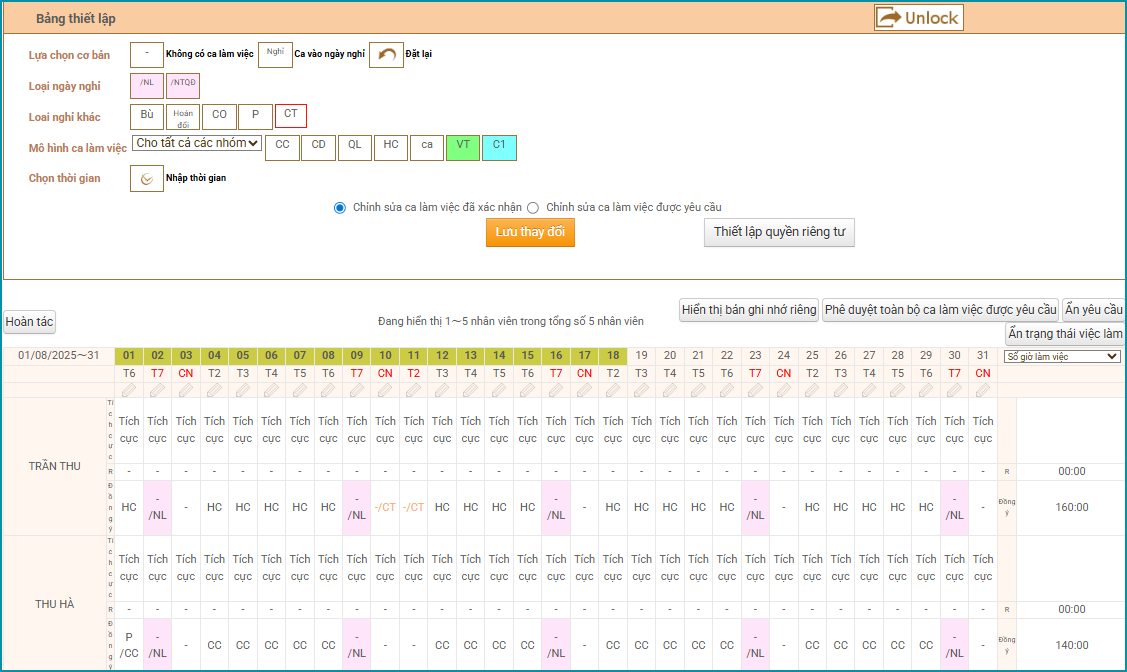Select the 'Nghỉ' day-off shift box

(x=275, y=54)
